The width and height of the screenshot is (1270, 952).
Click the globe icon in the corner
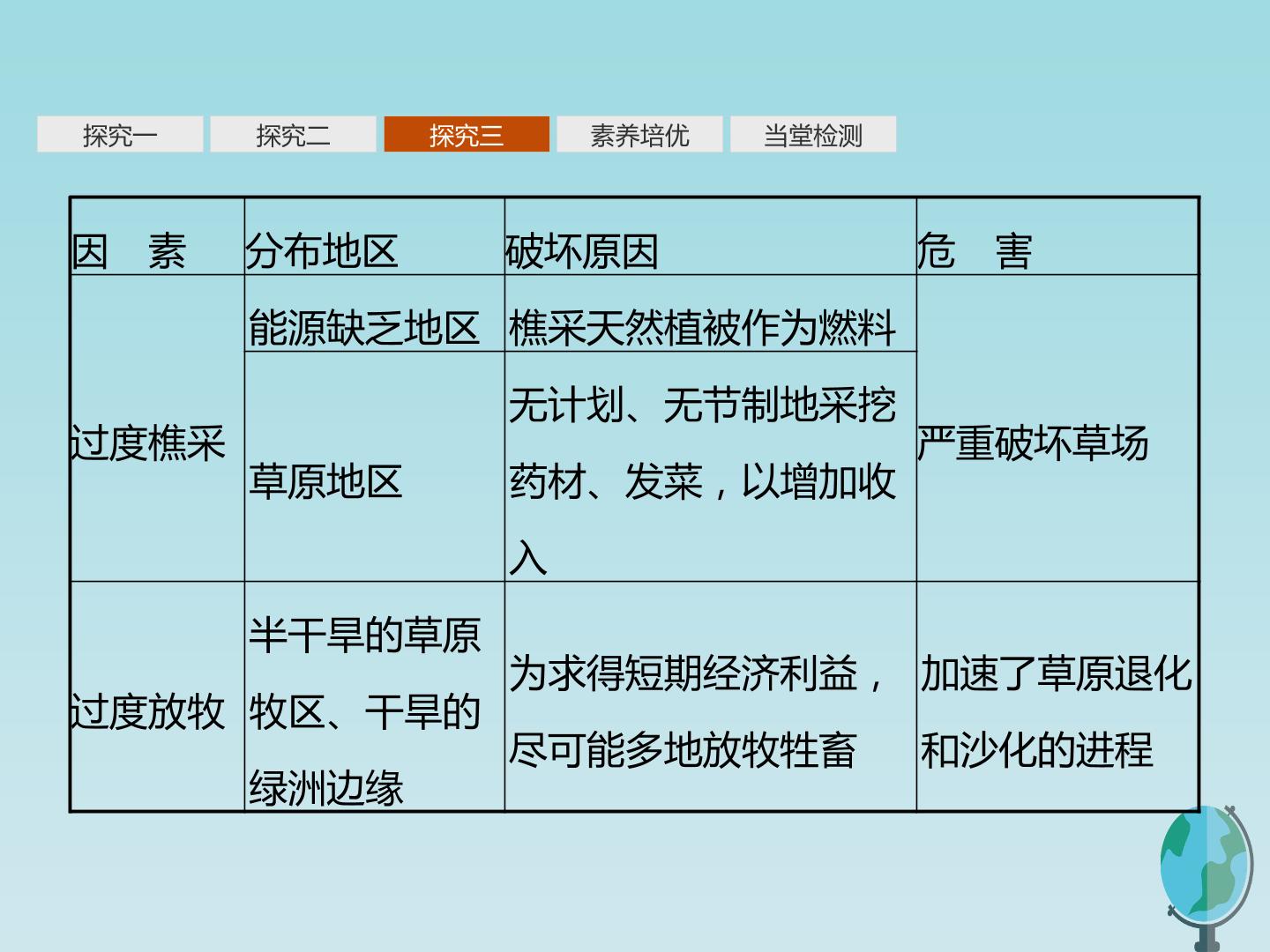1206,878
